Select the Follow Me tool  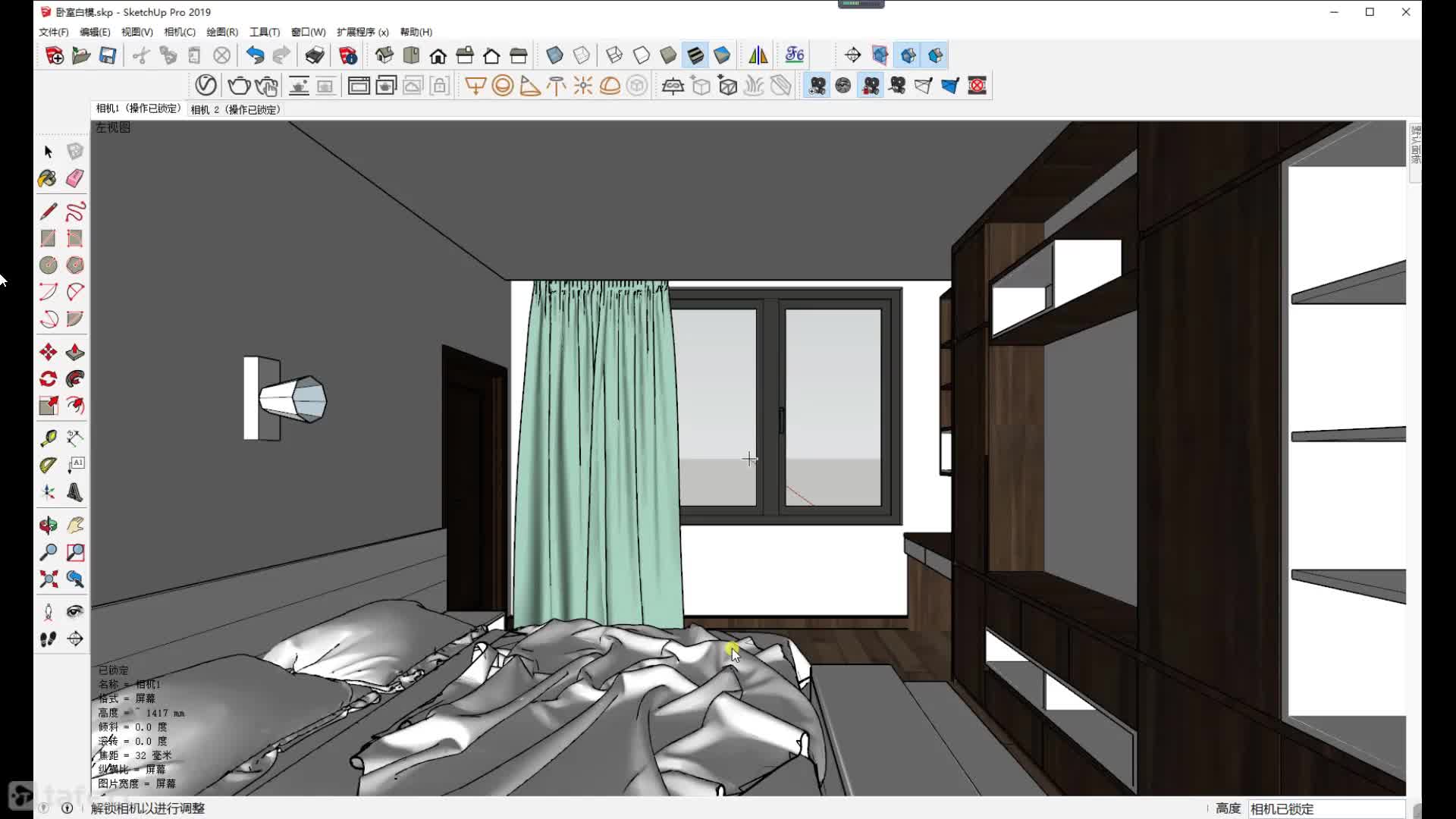pos(75,378)
